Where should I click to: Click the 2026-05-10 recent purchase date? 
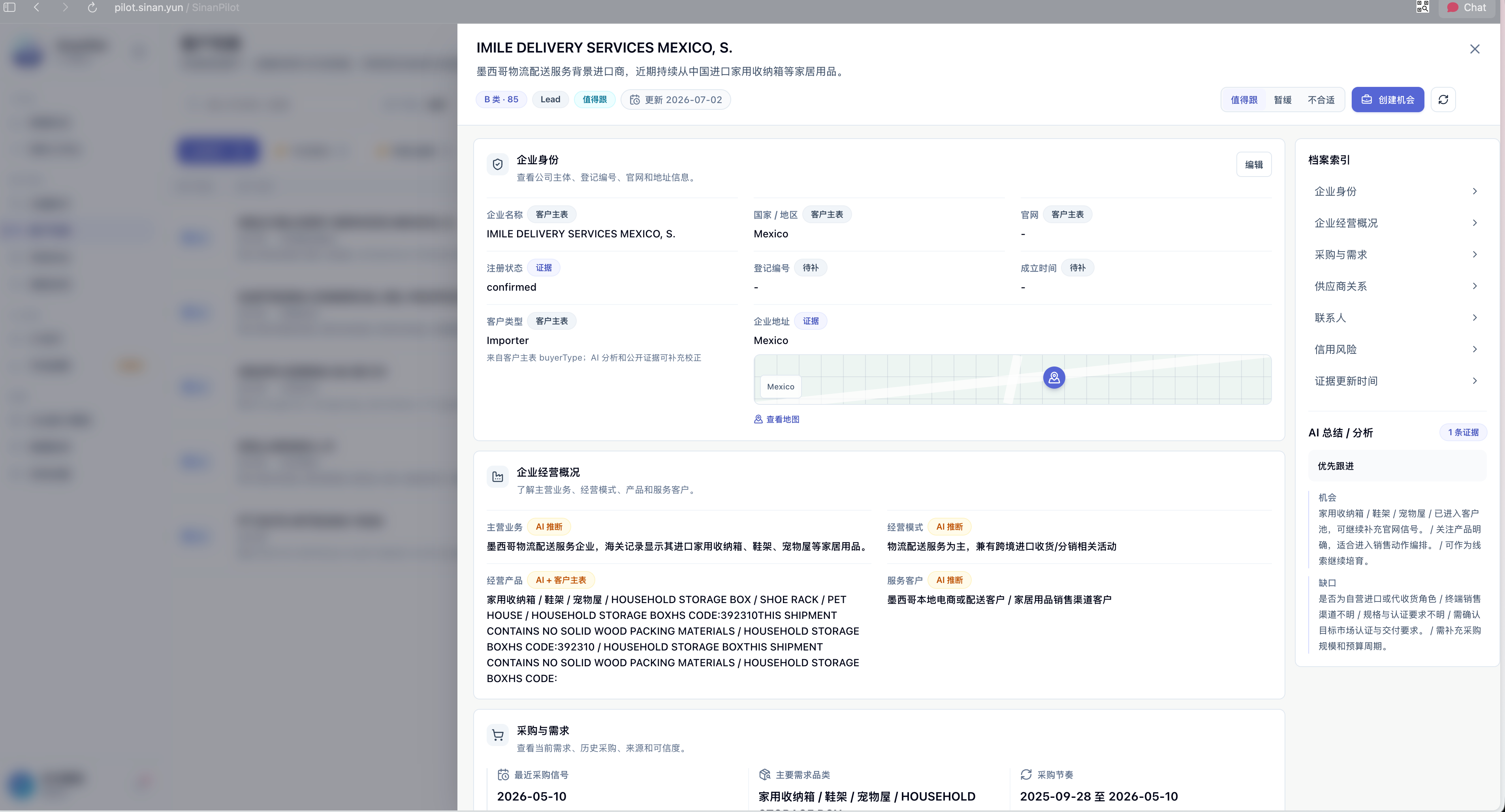[532, 797]
